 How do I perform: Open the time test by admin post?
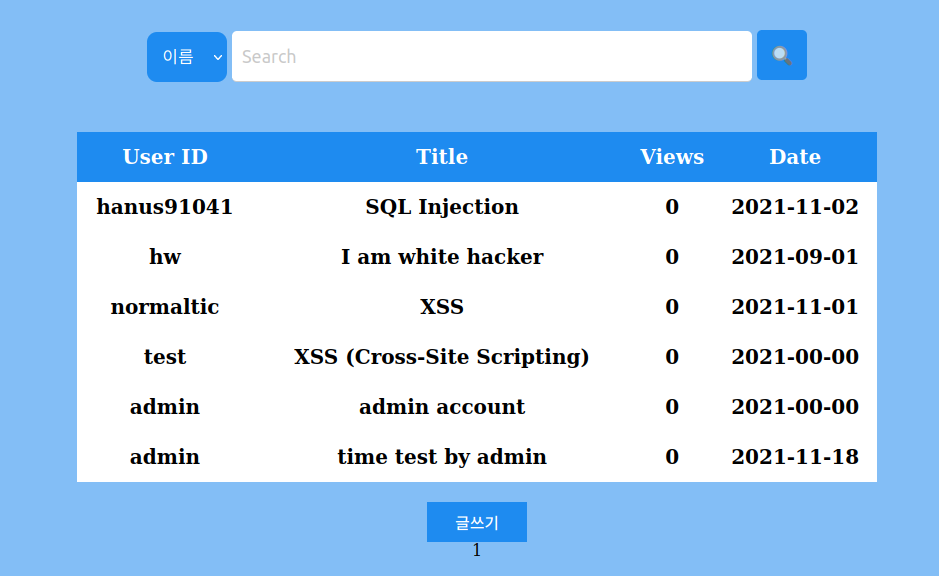click(x=442, y=457)
